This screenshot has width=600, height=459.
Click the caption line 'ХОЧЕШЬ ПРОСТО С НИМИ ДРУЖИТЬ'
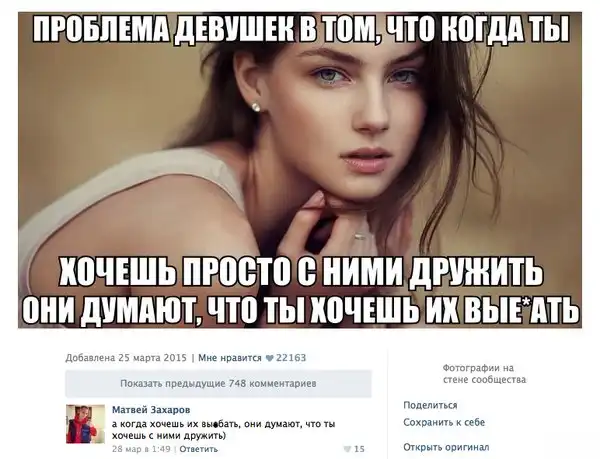300,272
